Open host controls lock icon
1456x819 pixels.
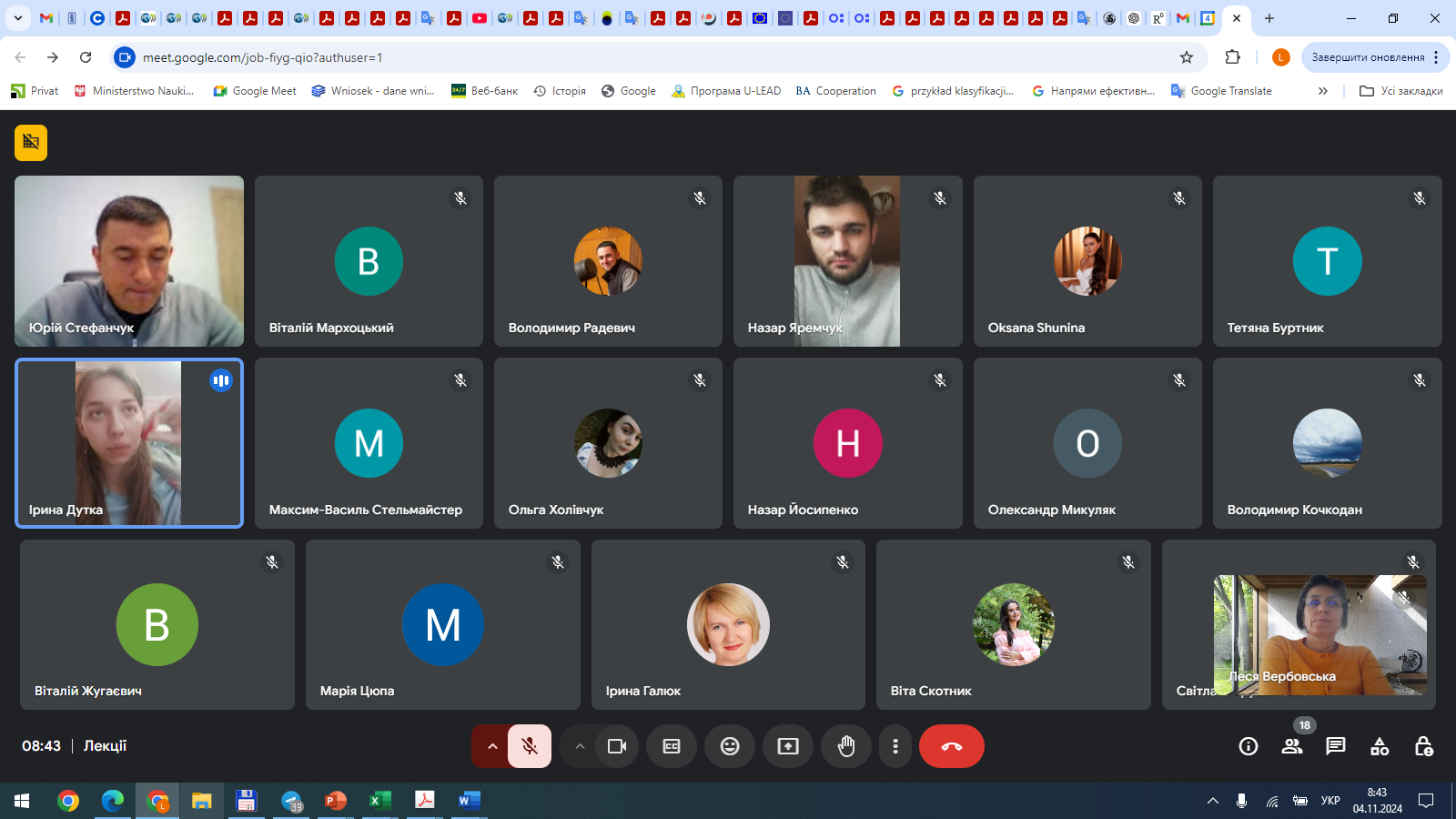pyautogui.click(x=1423, y=746)
